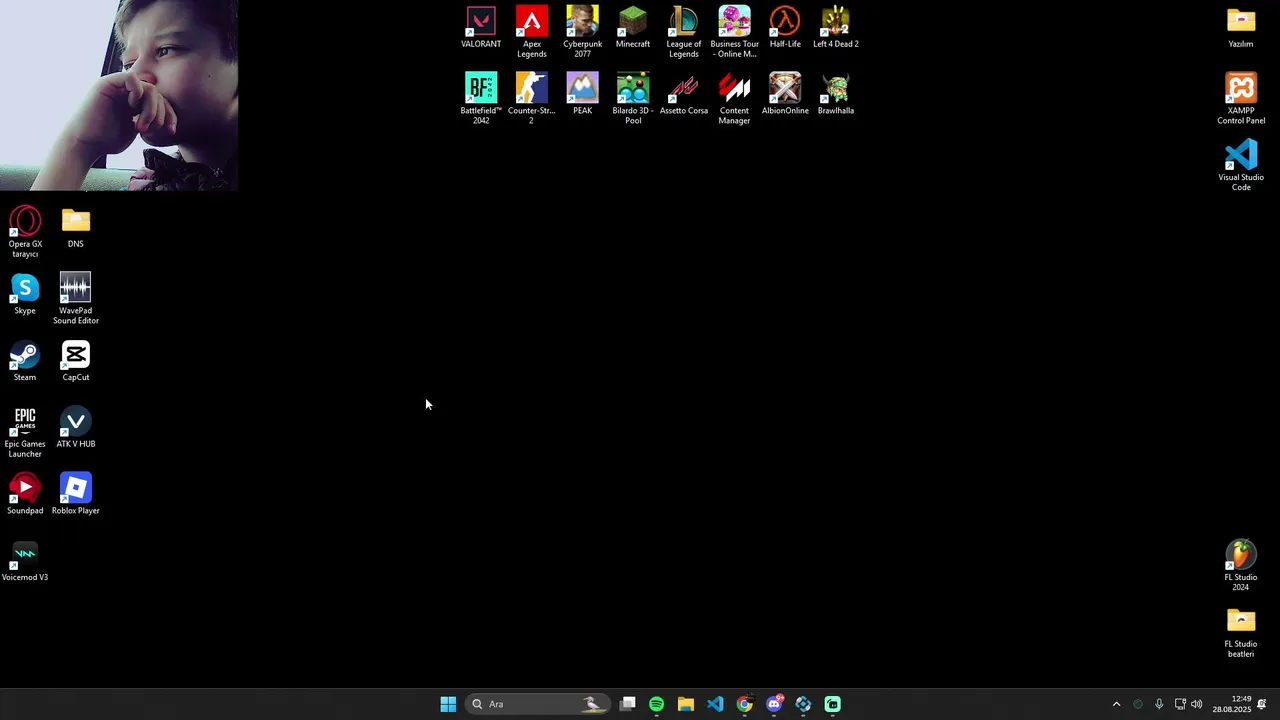Select the FL Studio beatleri folder
The image size is (1280, 720).
tap(1241, 632)
